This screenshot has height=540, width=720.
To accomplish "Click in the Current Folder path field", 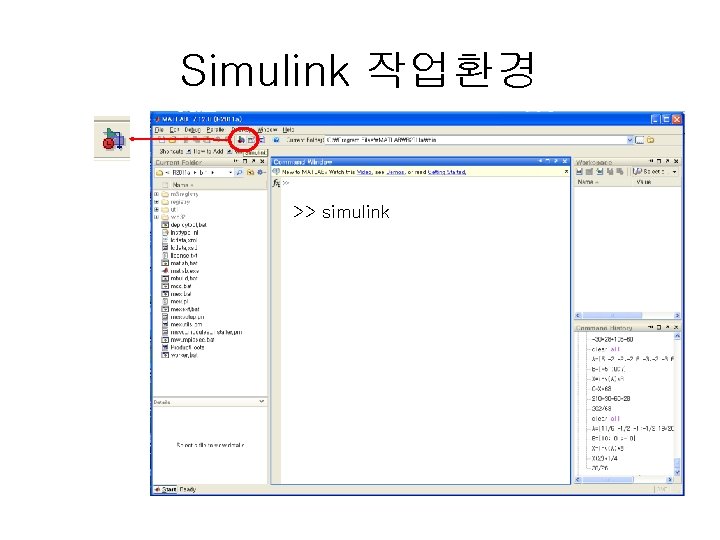I will (476, 140).
